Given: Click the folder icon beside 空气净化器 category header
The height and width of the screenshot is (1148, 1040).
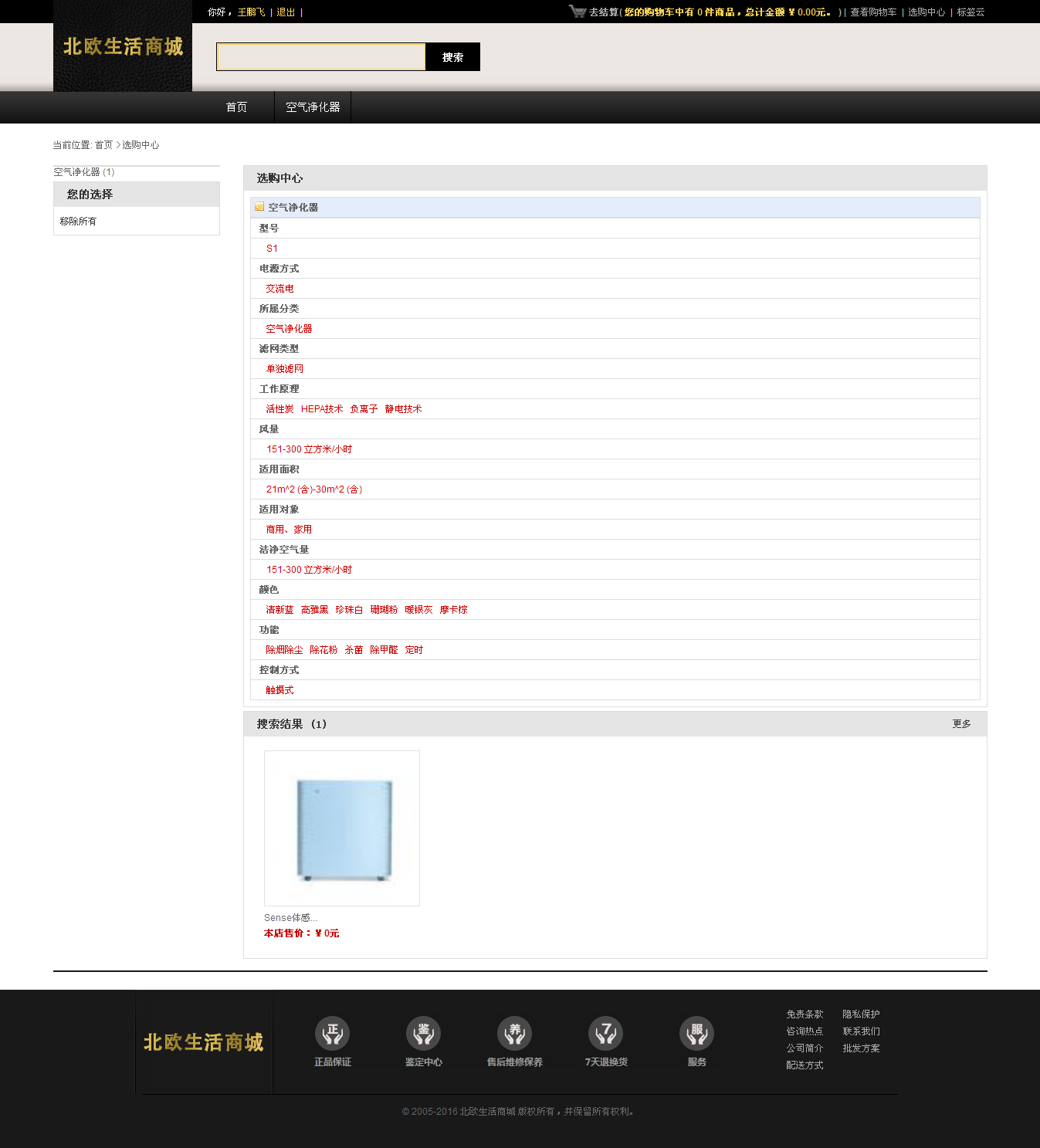Looking at the screenshot, I should coord(259,207).
